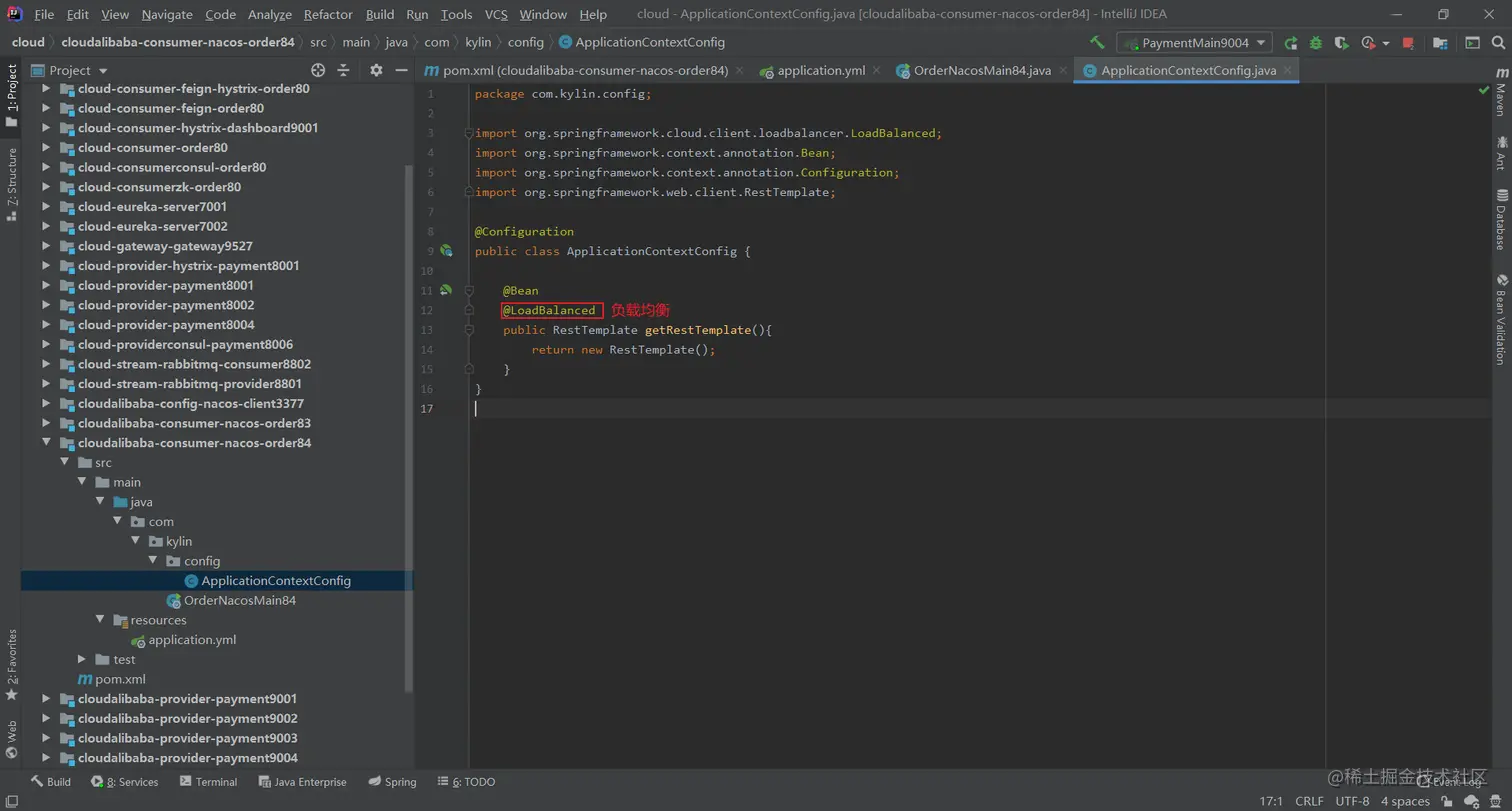Viewport: 1512px width, 811px height.
Task: Open the Terminal tool window
Action: pyautogui.click(x=208, y=782)
